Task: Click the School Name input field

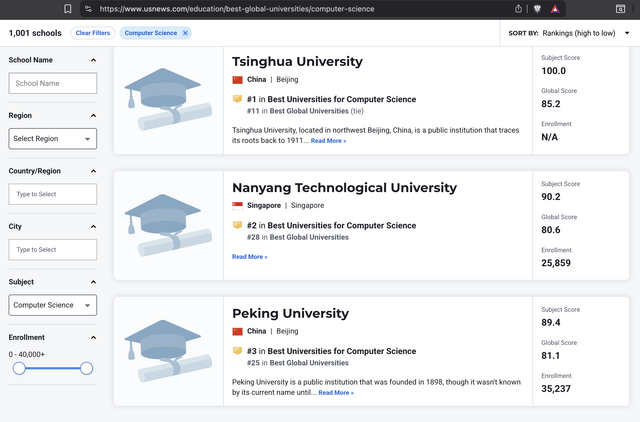Action: click(x=52, y=84)
